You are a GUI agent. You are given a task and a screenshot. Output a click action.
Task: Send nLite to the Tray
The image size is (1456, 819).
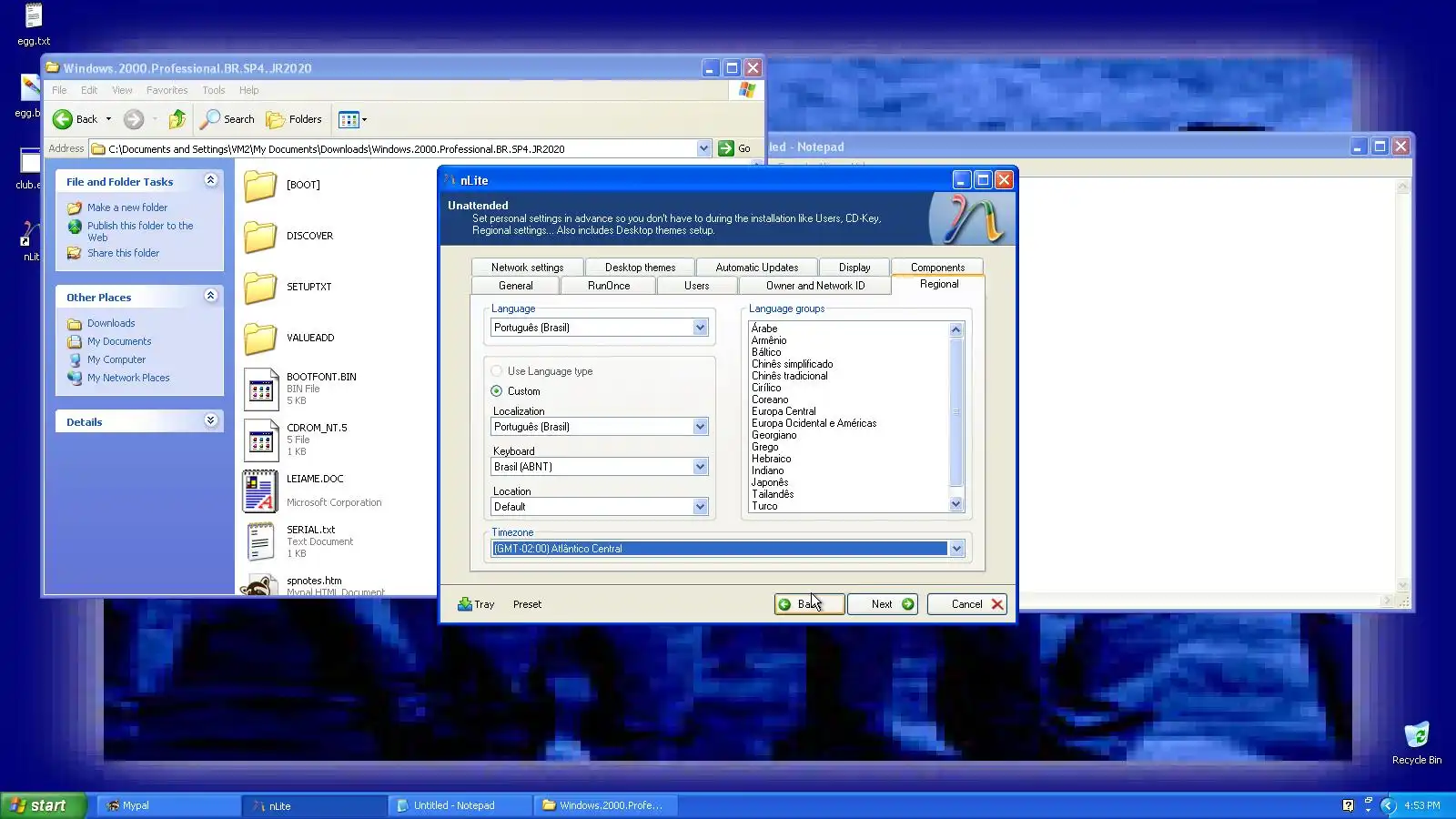476,604
